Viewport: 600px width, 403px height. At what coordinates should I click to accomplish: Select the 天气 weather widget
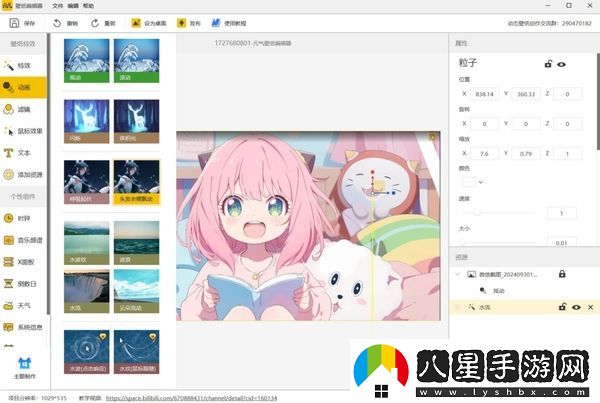(x=23, y=304)
